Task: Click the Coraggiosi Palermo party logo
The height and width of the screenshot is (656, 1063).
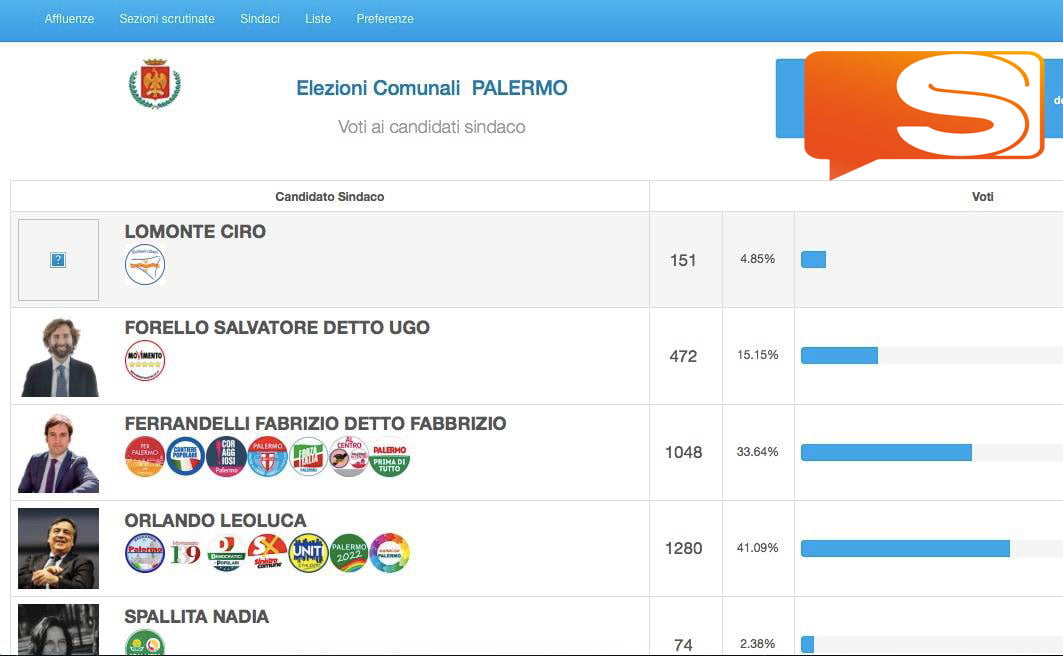Action: (226, 456)
